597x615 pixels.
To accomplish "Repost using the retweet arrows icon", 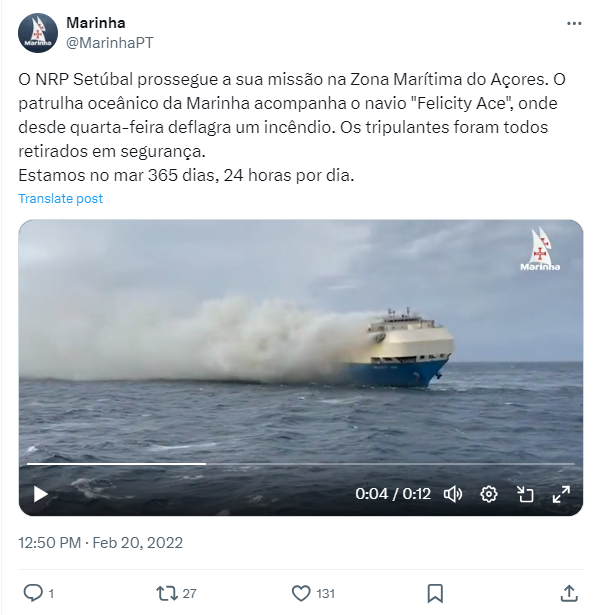I will [x=167, y=593].
